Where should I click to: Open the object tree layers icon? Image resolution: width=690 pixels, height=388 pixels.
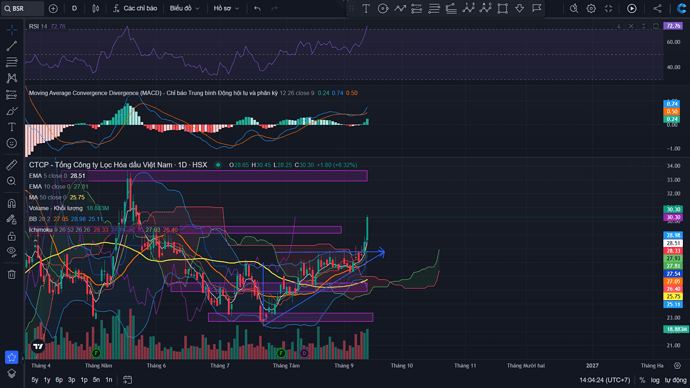point(11,373)
